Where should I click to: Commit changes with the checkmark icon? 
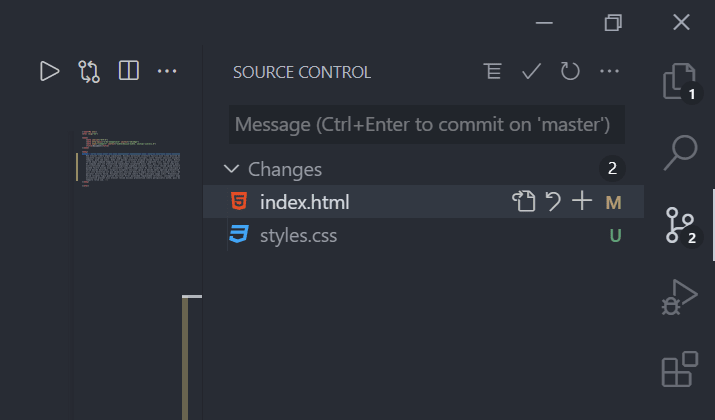coord(531,71)
